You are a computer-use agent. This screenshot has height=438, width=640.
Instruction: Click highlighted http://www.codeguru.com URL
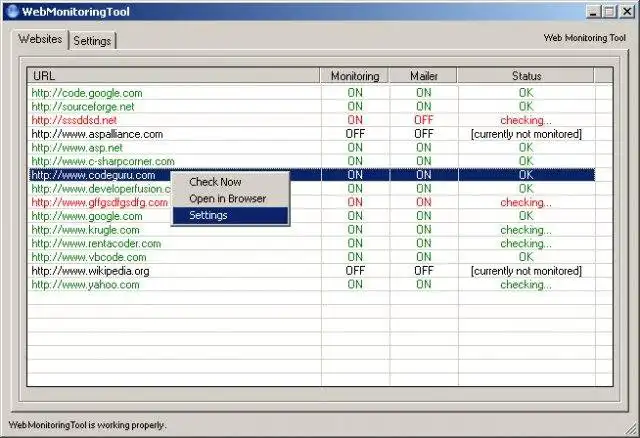click(93, 175)
